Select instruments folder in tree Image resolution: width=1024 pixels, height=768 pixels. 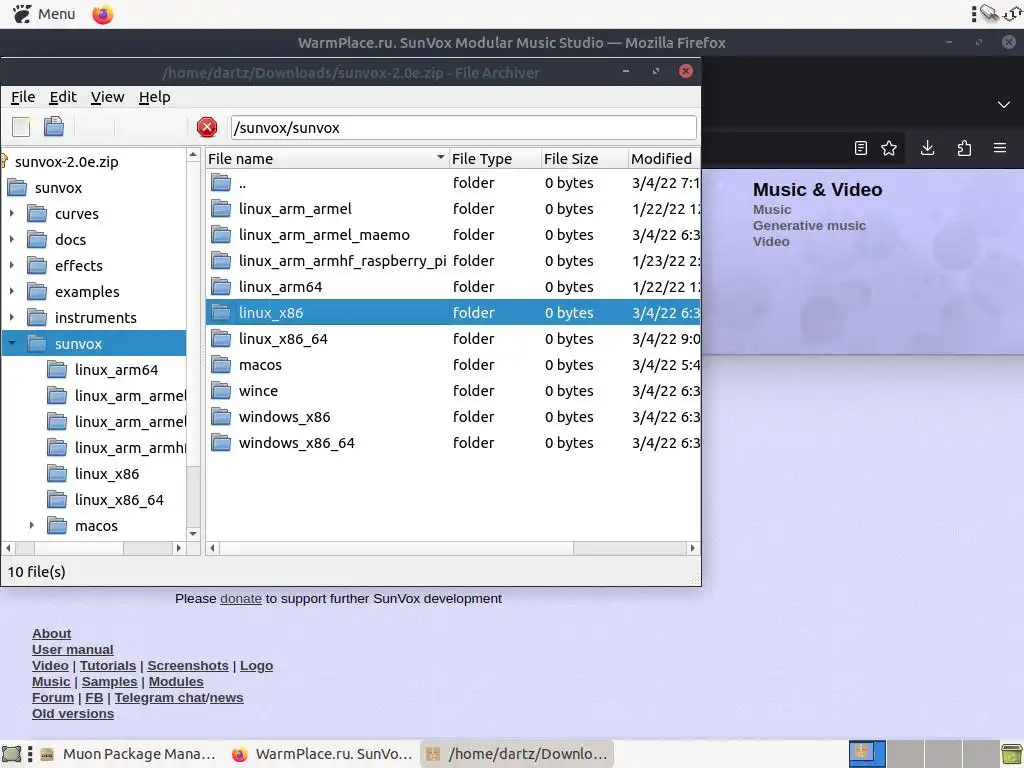point(95,317)
